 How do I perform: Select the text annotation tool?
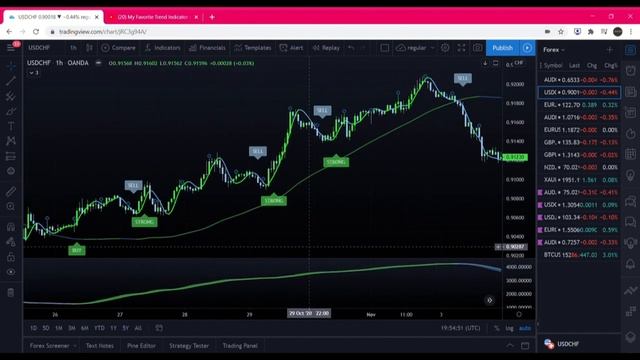[x=11, y=126]
